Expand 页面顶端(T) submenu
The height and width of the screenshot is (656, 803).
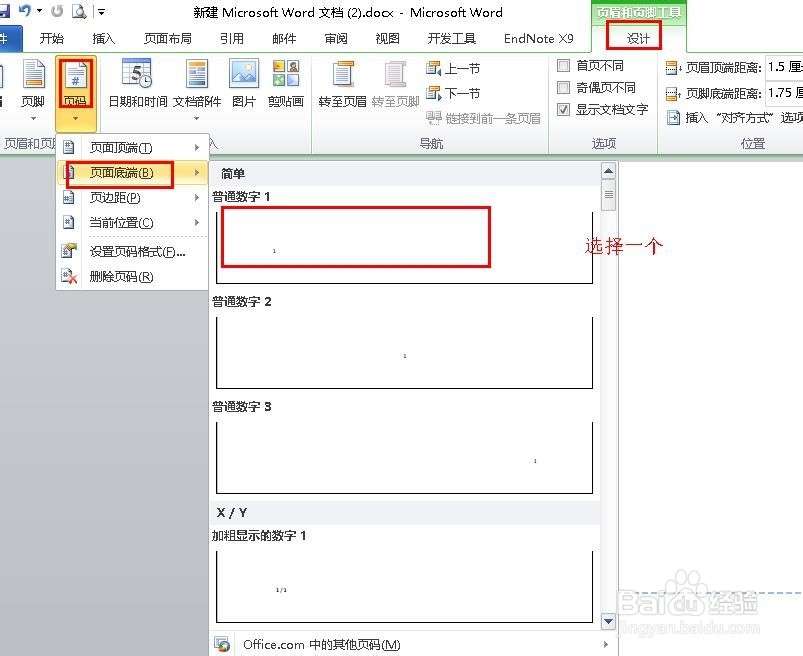pyautogui.click(x=132, y=147)
